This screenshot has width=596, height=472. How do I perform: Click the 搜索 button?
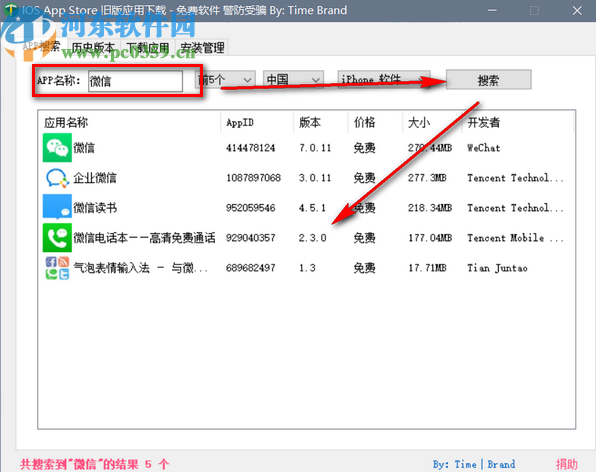[x=488, y=80]
